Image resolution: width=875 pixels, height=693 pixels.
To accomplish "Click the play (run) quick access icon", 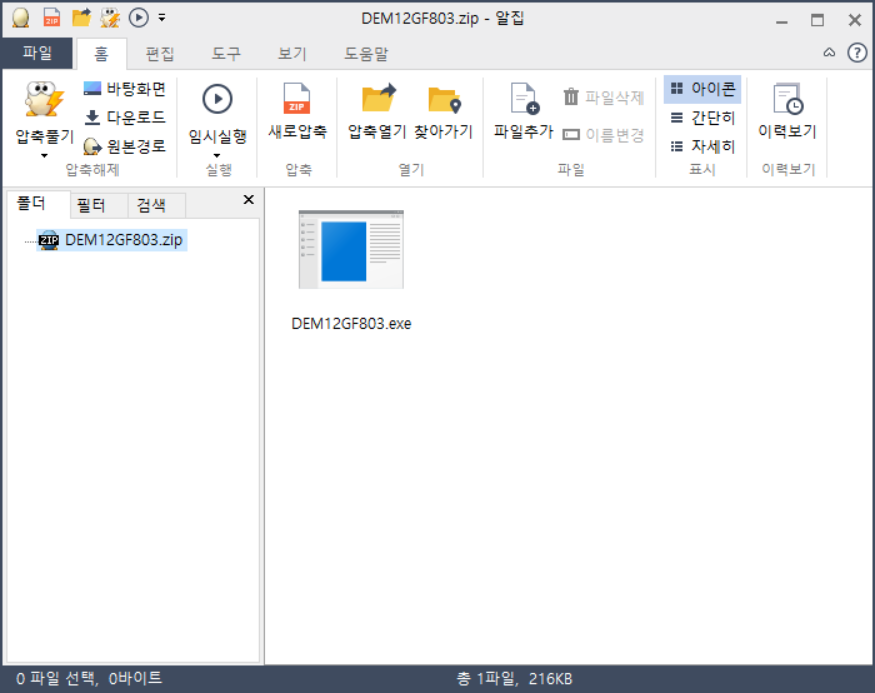I will [138, 18].
